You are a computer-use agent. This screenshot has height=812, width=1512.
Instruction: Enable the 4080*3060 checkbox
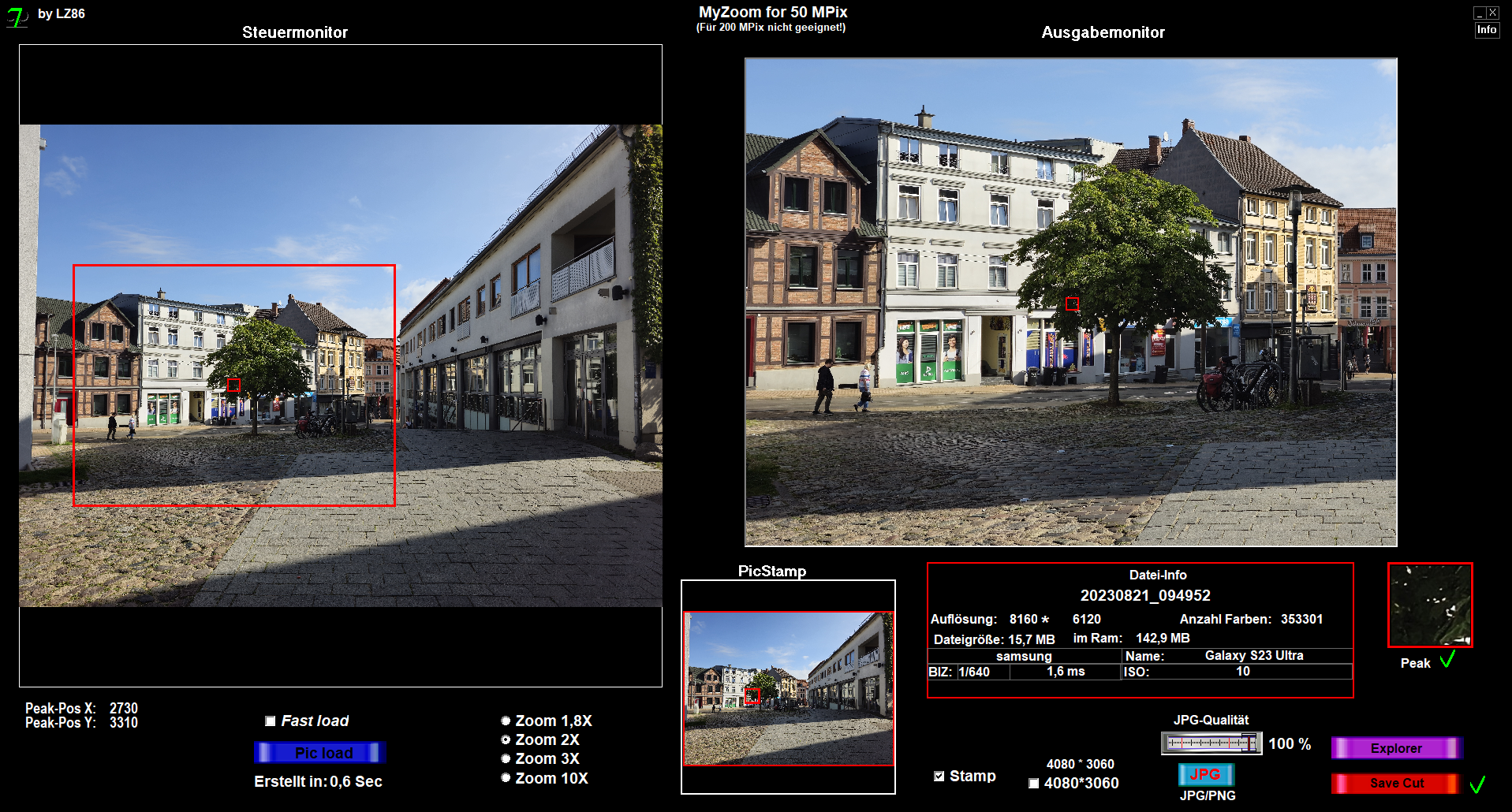coord(1033,784)
